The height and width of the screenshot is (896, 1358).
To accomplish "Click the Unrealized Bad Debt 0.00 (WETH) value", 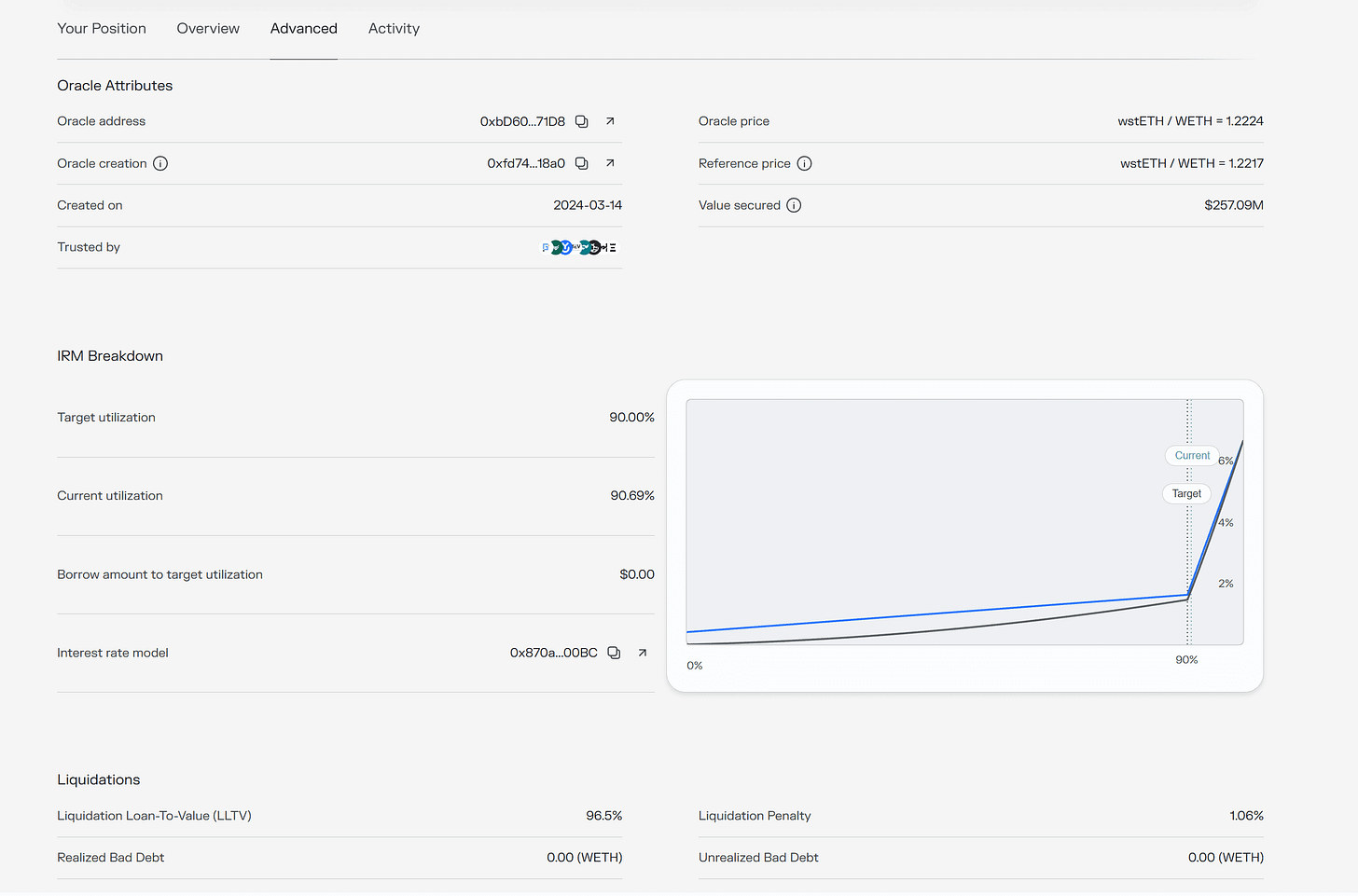I will pos(1226,858).
